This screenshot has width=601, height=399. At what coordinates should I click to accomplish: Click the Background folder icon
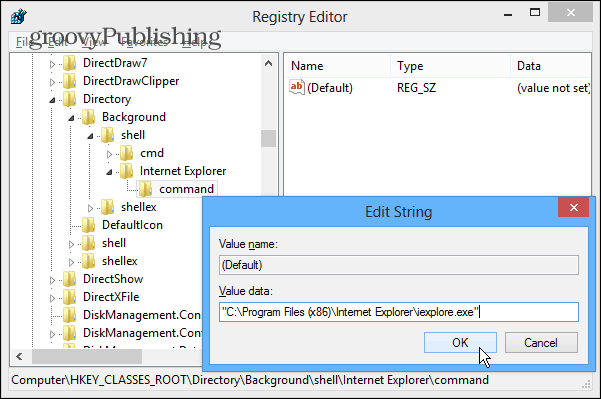pos(89,117)
